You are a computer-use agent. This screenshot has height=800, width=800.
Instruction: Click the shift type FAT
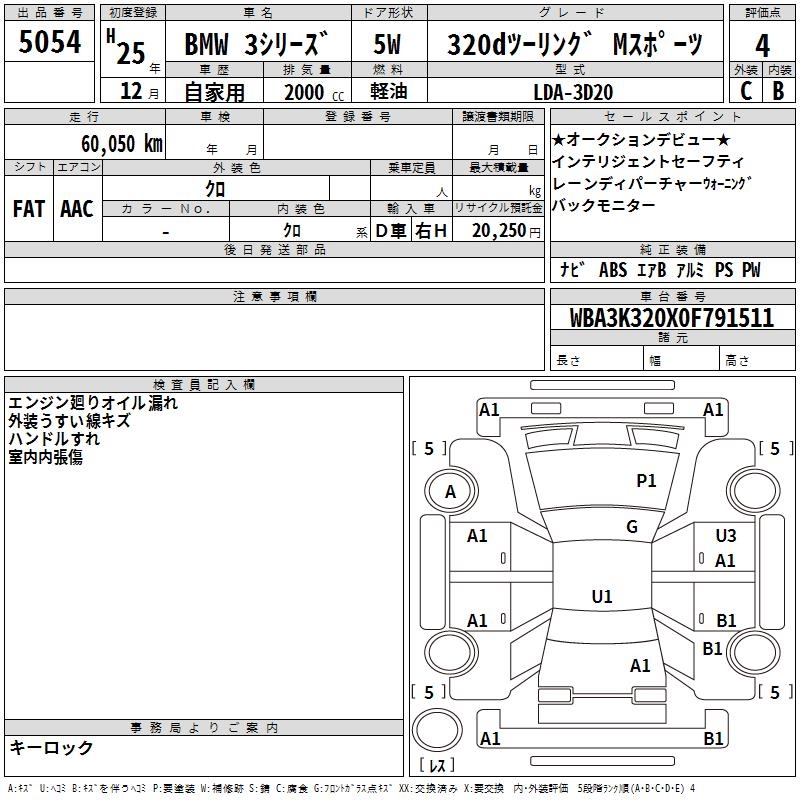(x=29, y=209)
